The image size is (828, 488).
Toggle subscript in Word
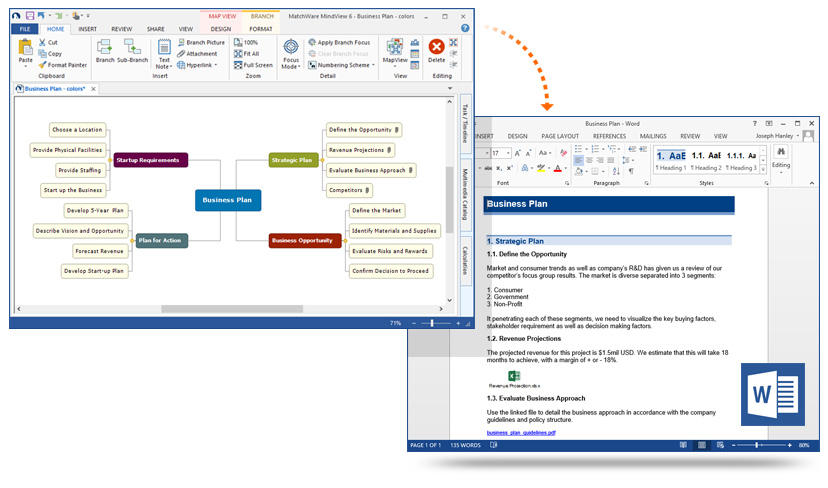499,168
